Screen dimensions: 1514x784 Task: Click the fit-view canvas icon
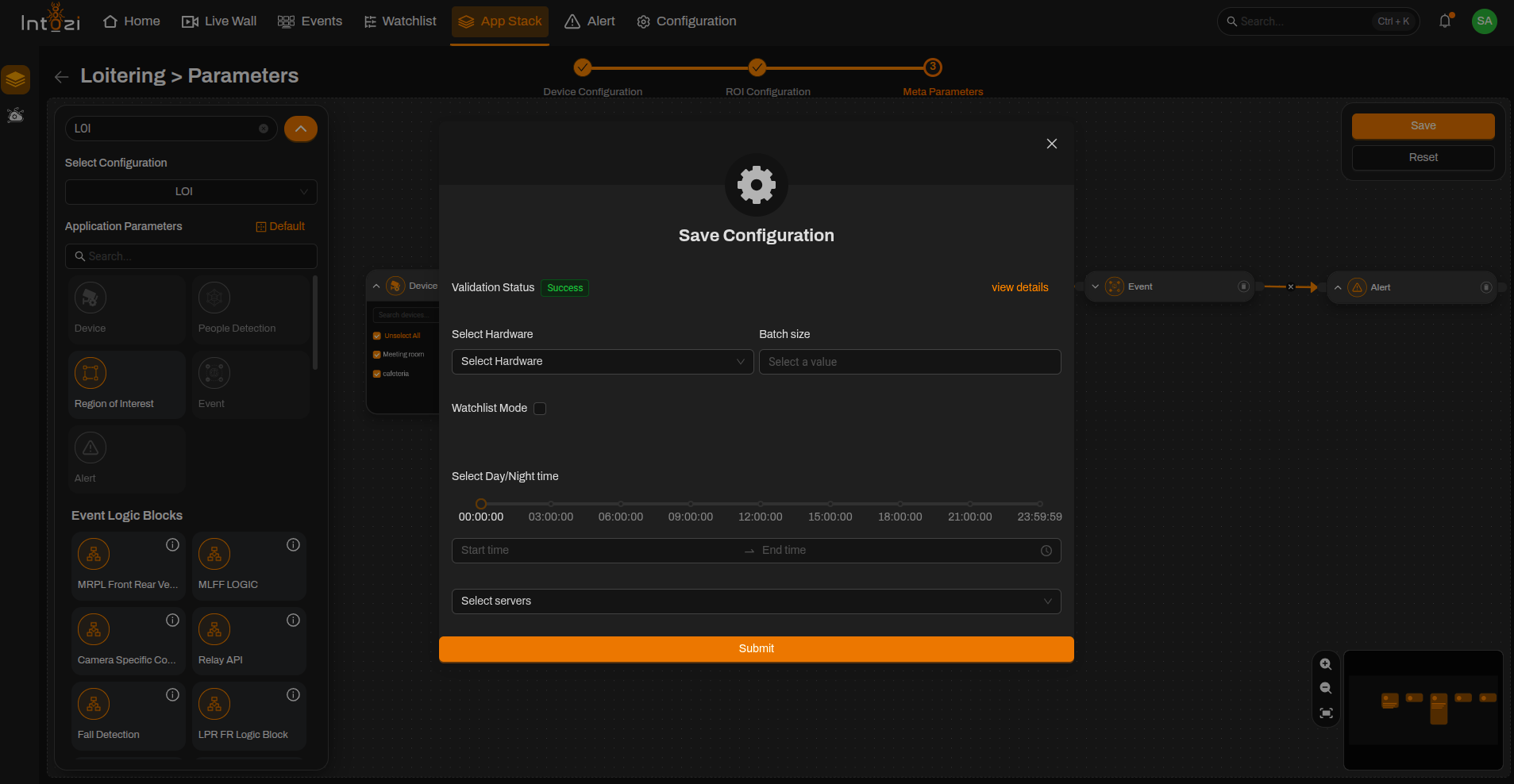pyautogui.click(x=1326, y=713)
